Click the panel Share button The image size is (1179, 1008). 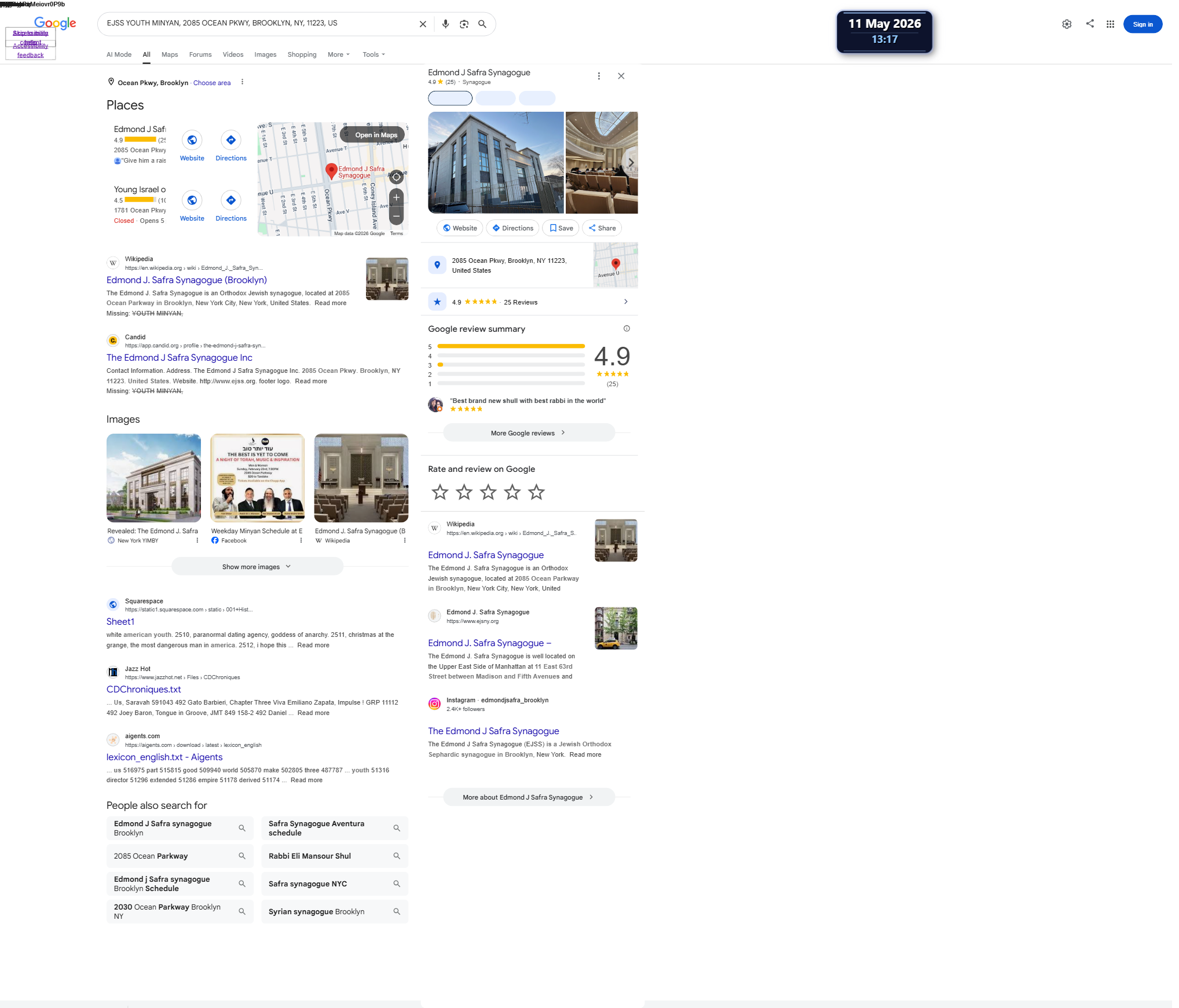(x=602, y=228)
